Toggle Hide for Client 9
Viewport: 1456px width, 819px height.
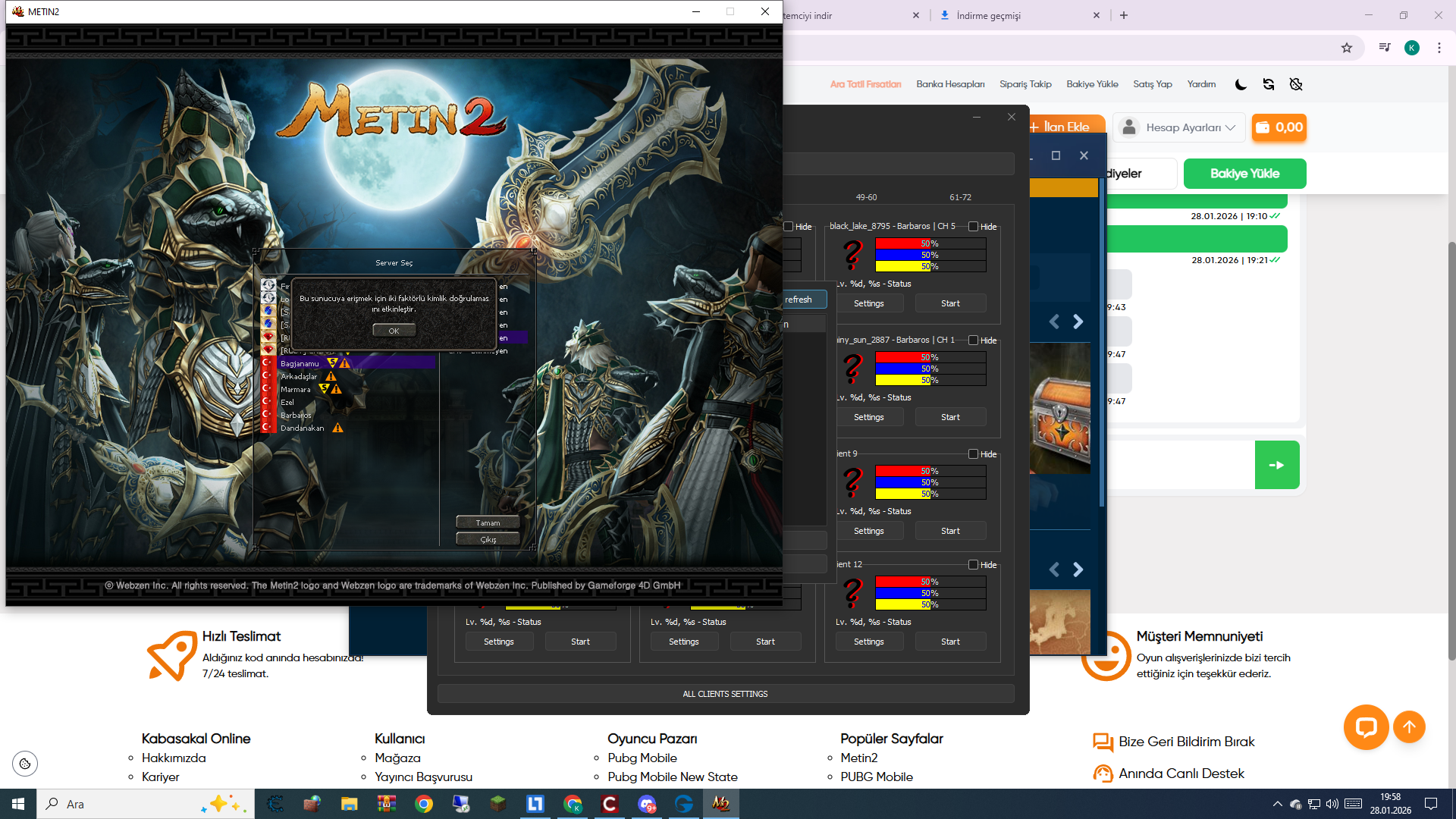click(973, 454)
